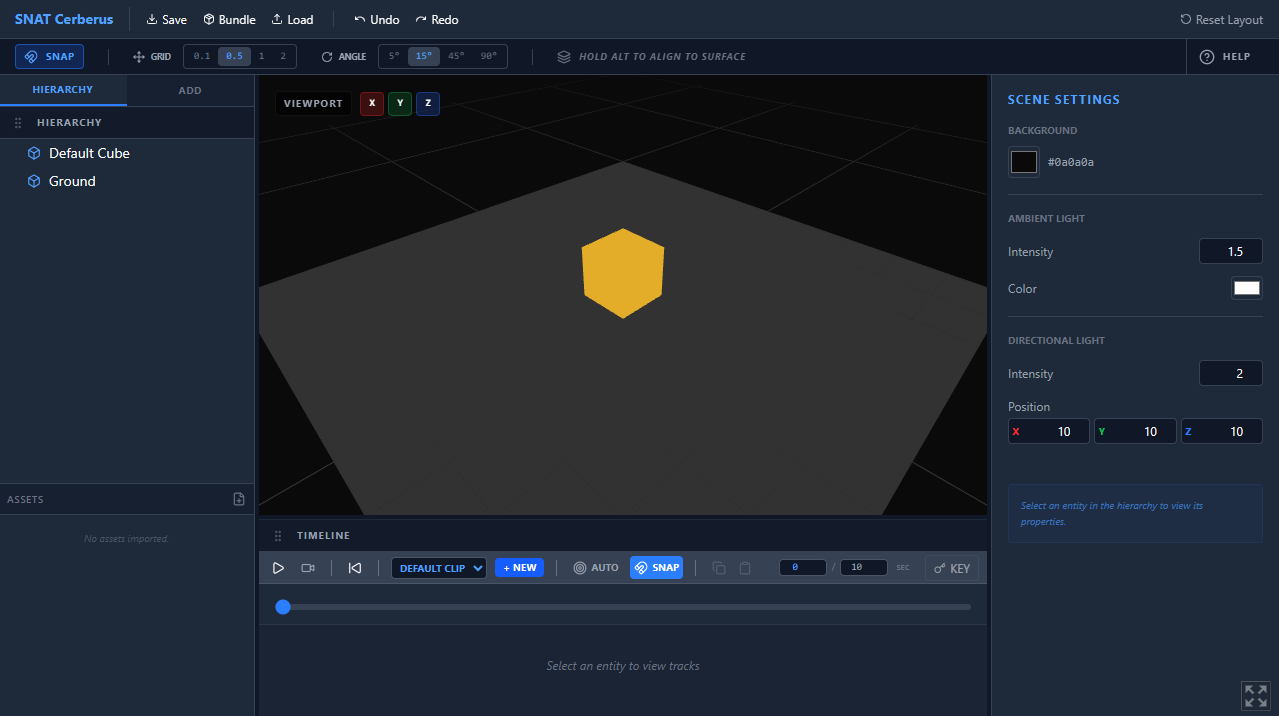The height and width of the screenshot is (716, 1279).
Task: Edit directional light Y position
Action: tap(1135, 431)
